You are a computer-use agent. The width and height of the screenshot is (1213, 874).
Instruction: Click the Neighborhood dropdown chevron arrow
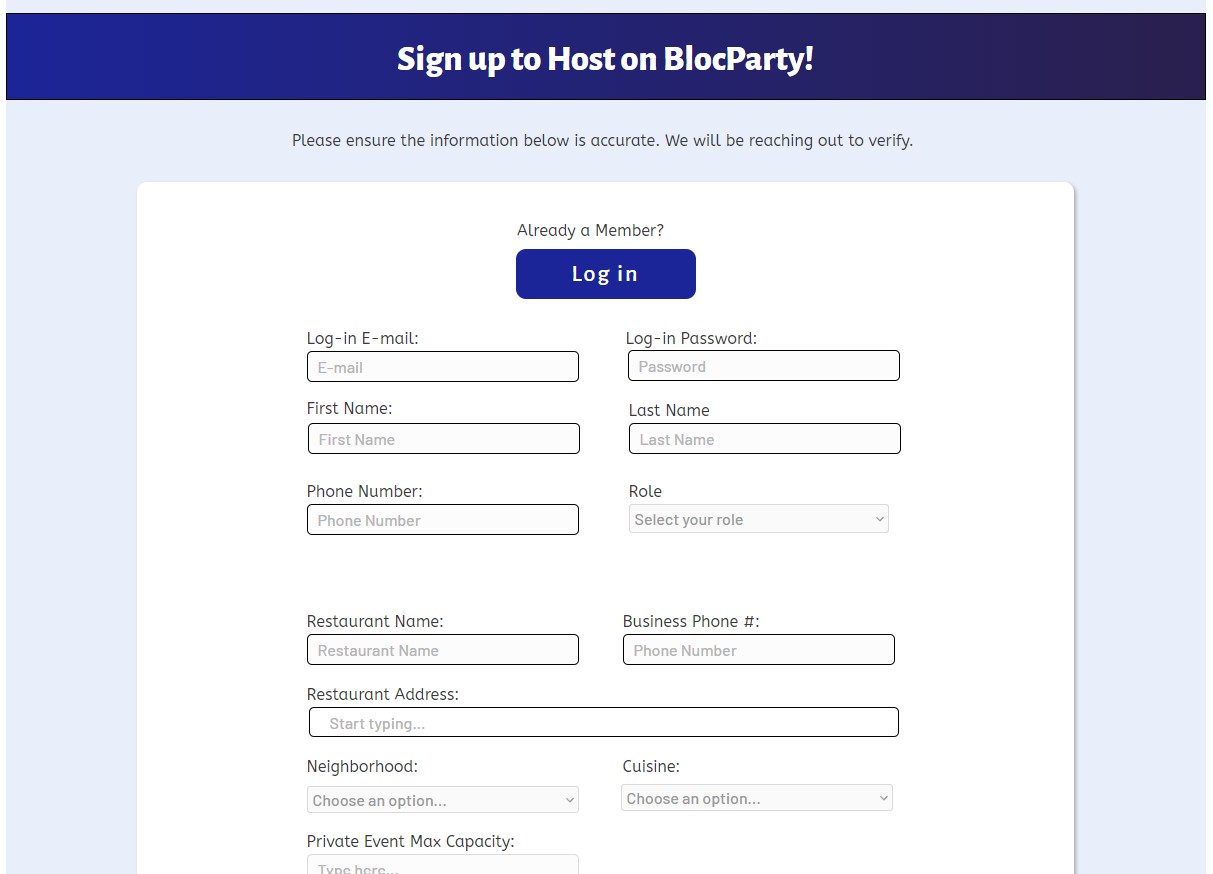click(570, 800)
